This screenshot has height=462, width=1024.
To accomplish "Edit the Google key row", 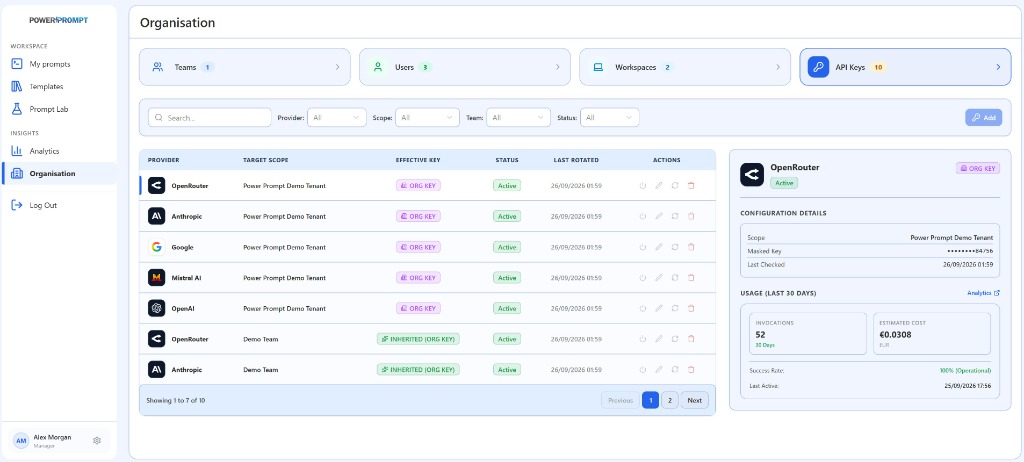I will 658,247.
